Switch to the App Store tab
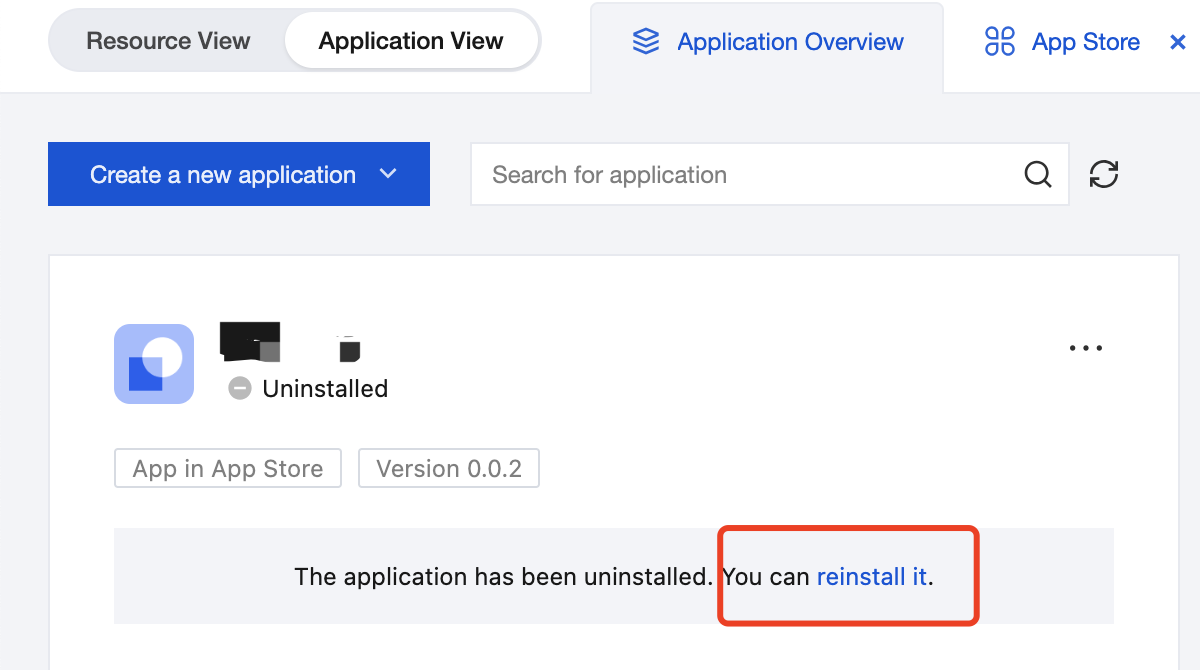Screen dimensions: 1200x670 click(x=1085, y=42)
